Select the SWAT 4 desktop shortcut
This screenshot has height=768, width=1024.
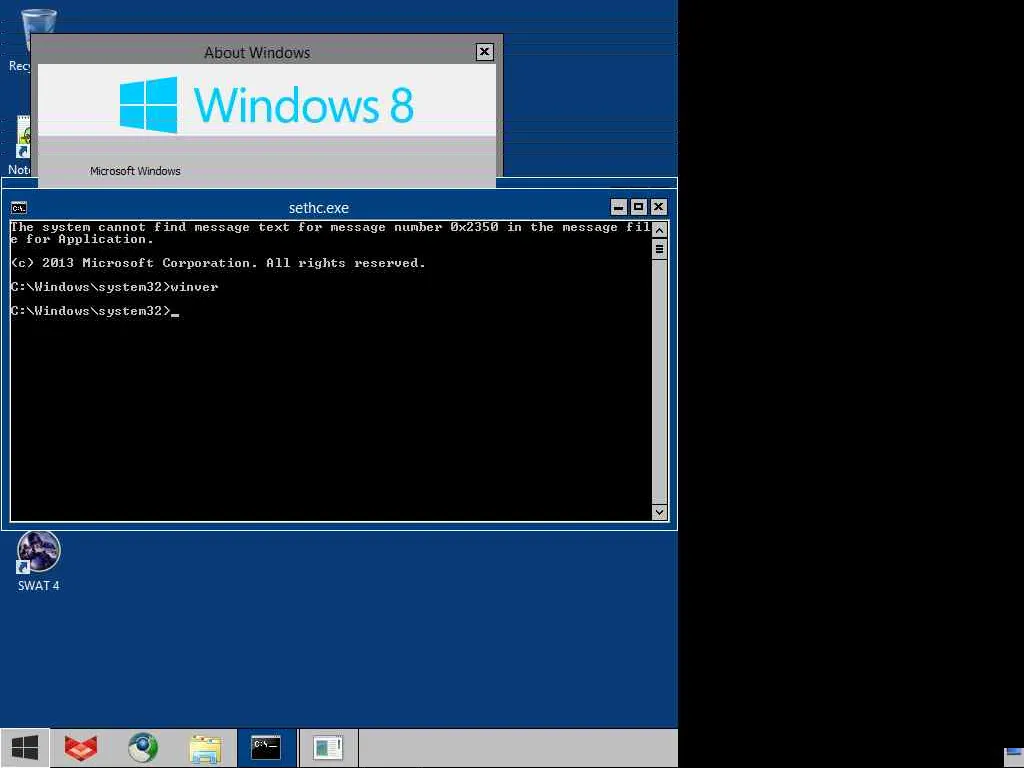(39, 562)
